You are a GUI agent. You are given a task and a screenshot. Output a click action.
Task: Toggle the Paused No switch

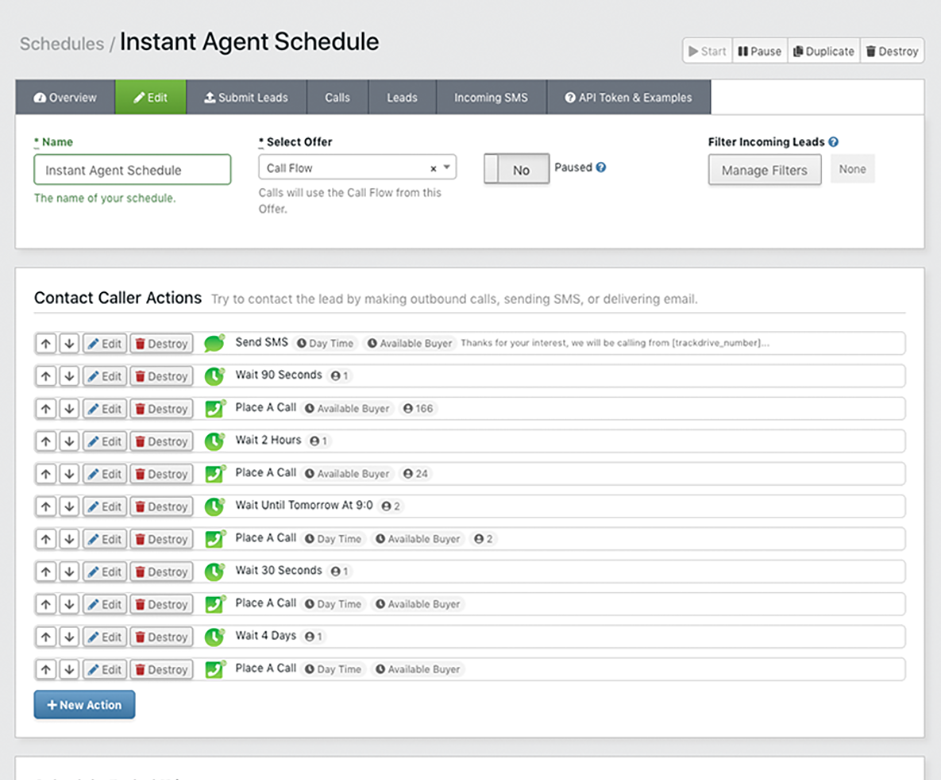517,169
